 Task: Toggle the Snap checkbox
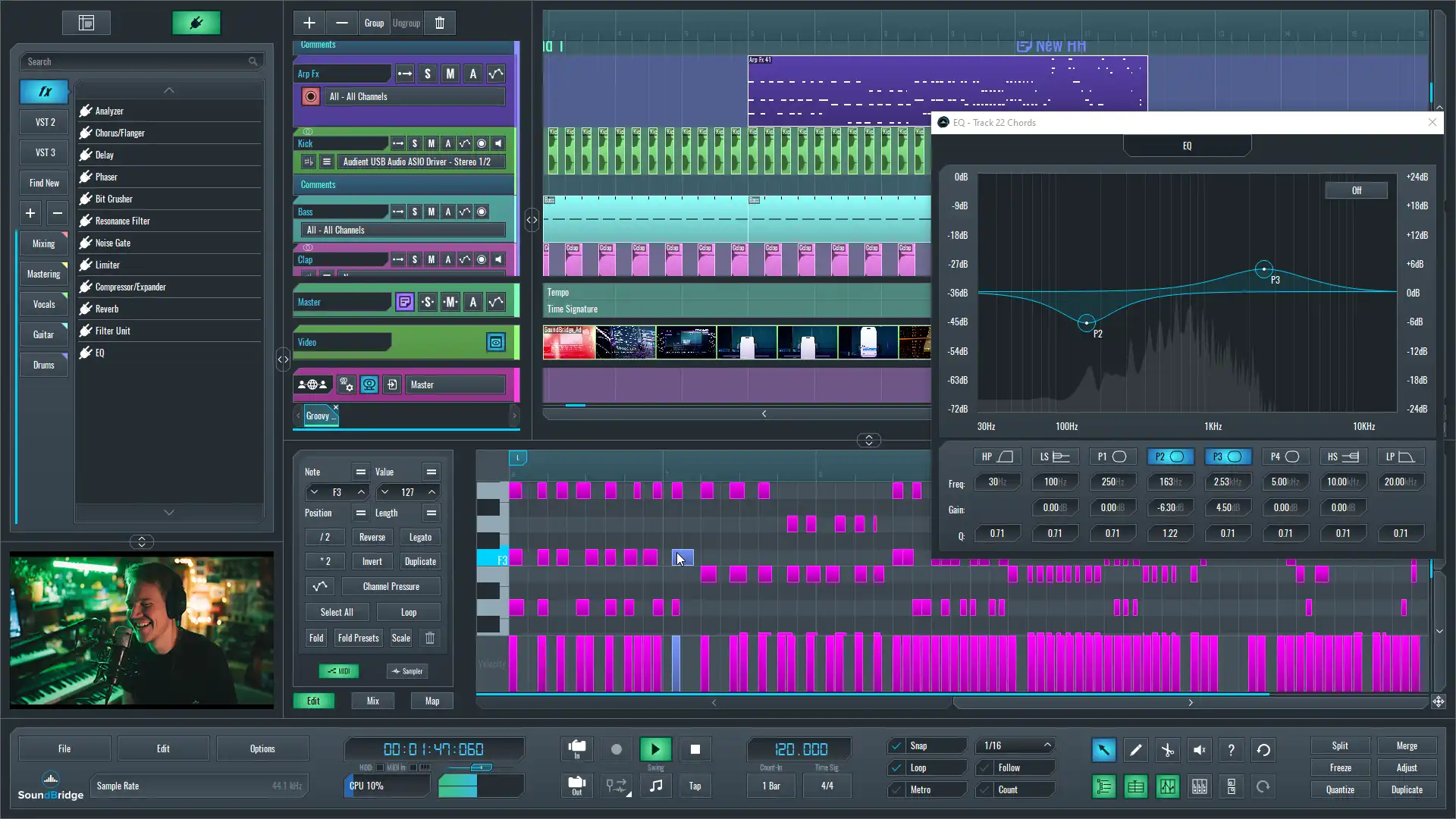coord(897,746)
